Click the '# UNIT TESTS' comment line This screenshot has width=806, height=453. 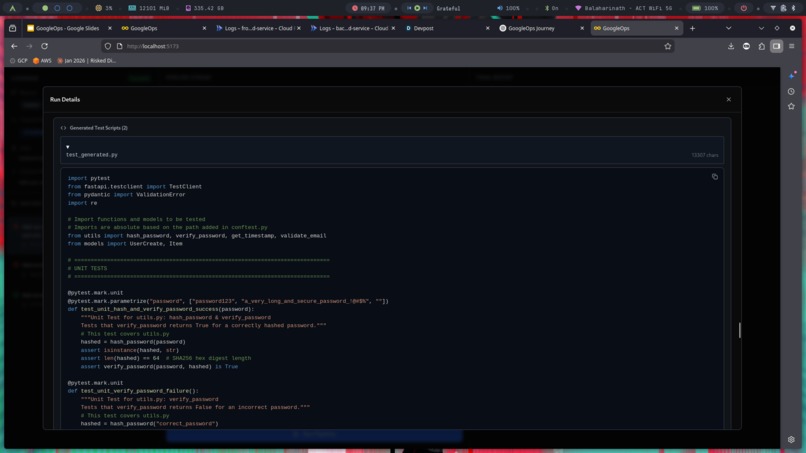pos(87,268)
